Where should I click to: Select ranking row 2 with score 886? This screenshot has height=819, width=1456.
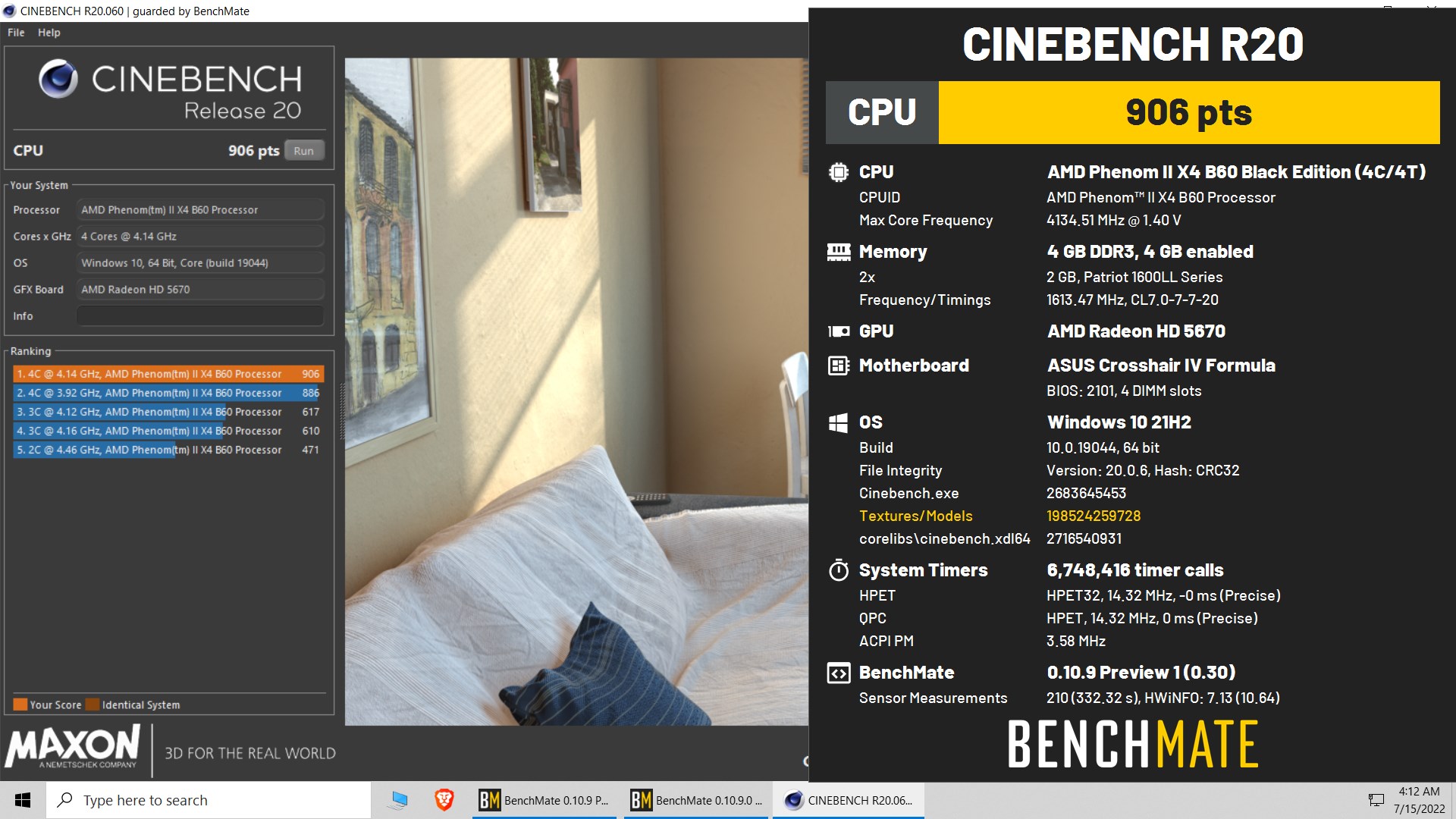pyautogui.click(x=168, y=393)
